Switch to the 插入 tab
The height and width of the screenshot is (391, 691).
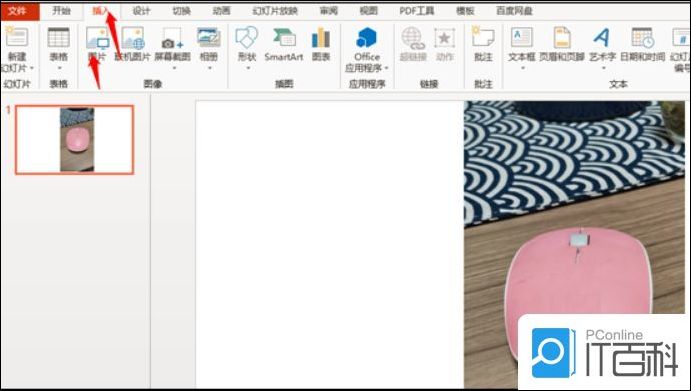(x=101, y=11)
